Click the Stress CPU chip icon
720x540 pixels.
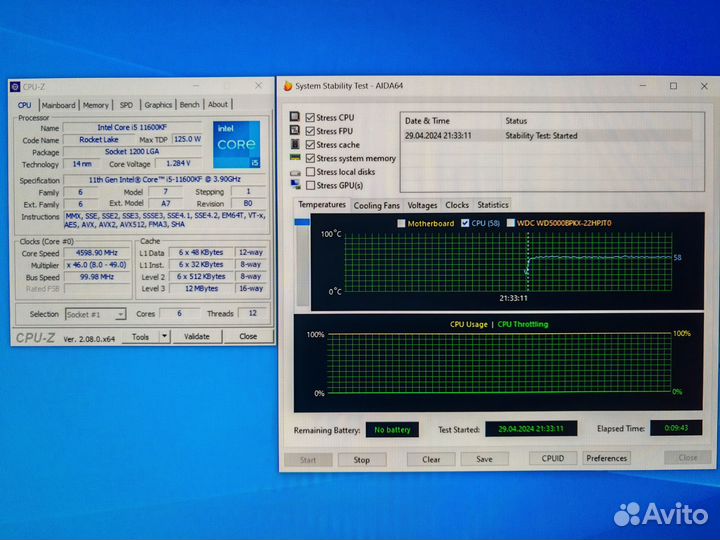click(295, 117)
